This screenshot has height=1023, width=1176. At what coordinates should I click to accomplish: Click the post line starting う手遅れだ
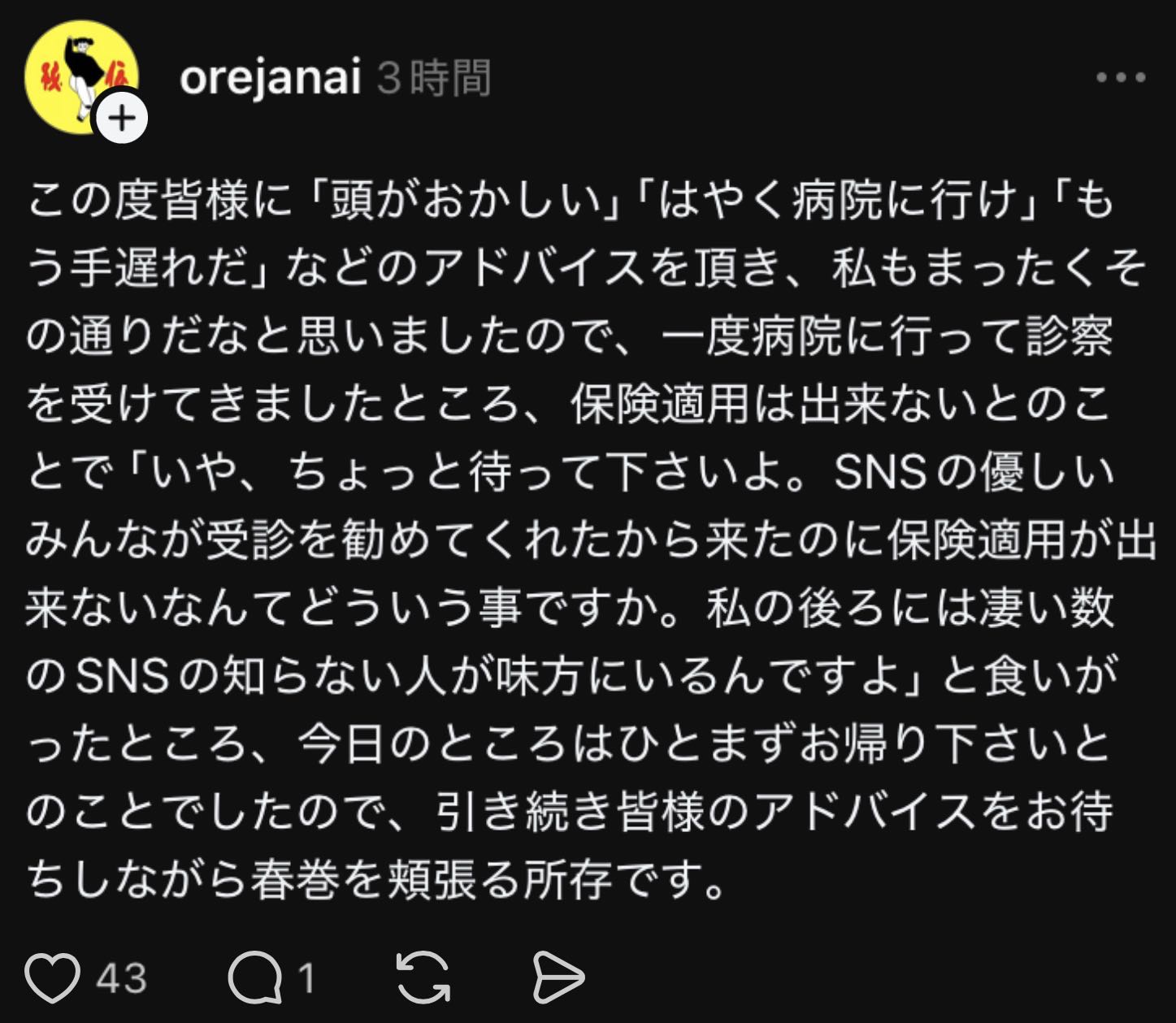[x=585, y=268]
